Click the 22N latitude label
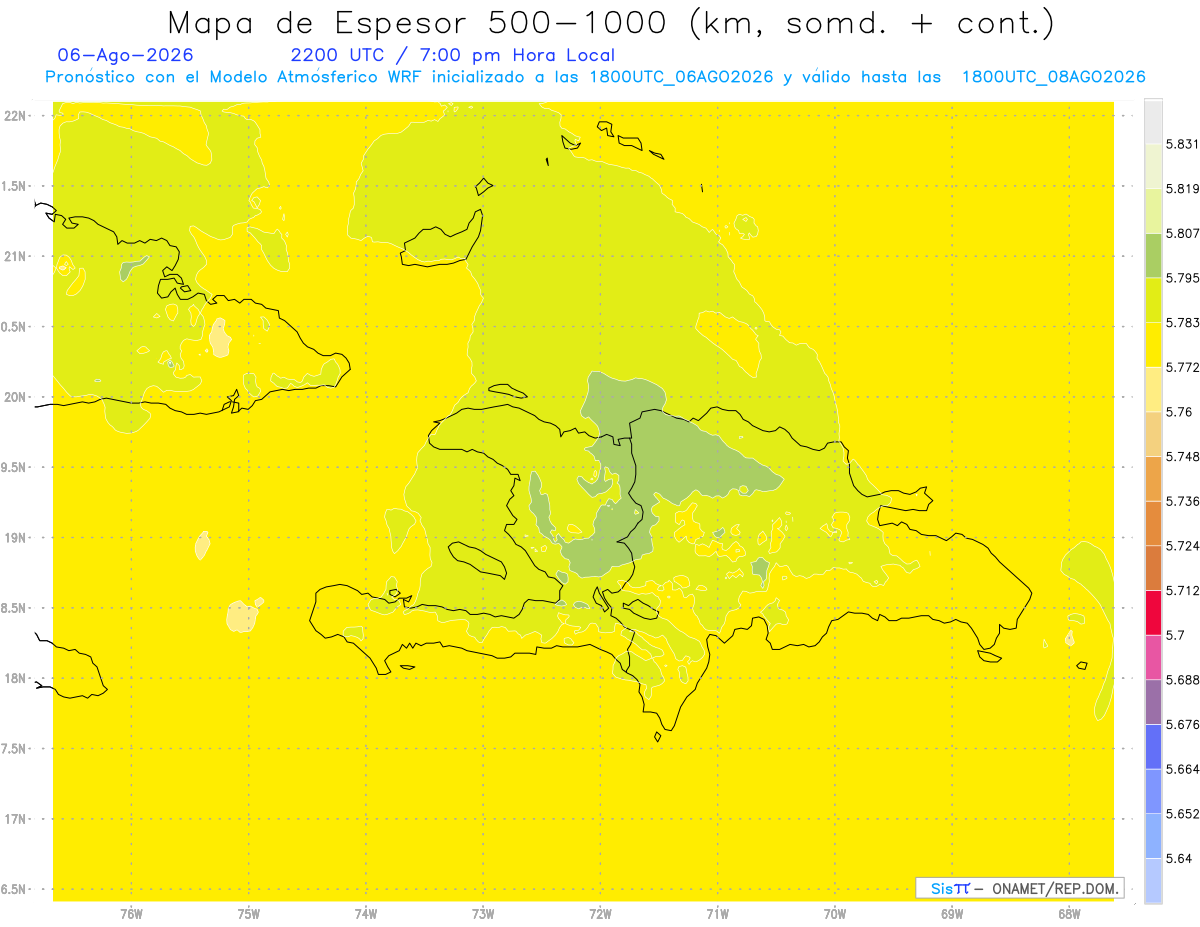The height and width of the screenshot is (927, 1200). click(17, 115)
